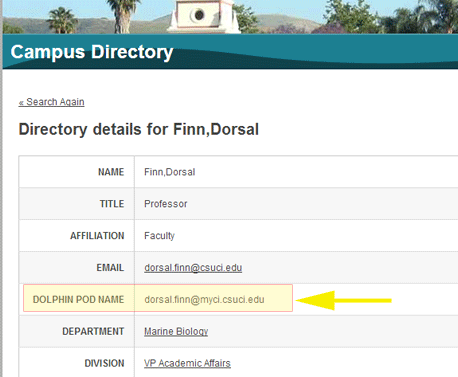Select the dorsal.finn@myci.csuci.edu pod name
Screen dimensions: 458x377
click(x=204, y=299)
